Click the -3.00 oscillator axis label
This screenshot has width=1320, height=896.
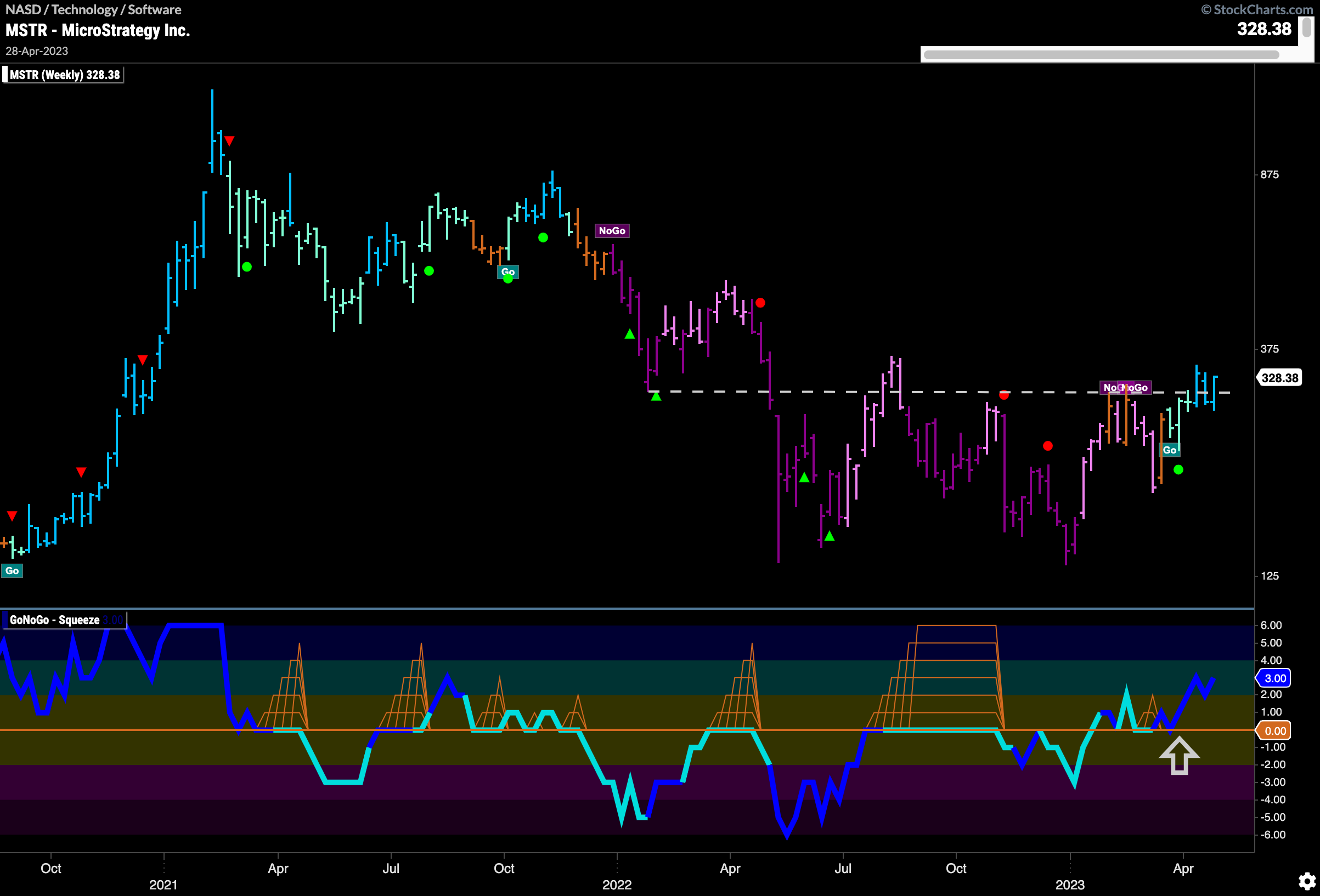1272,782
